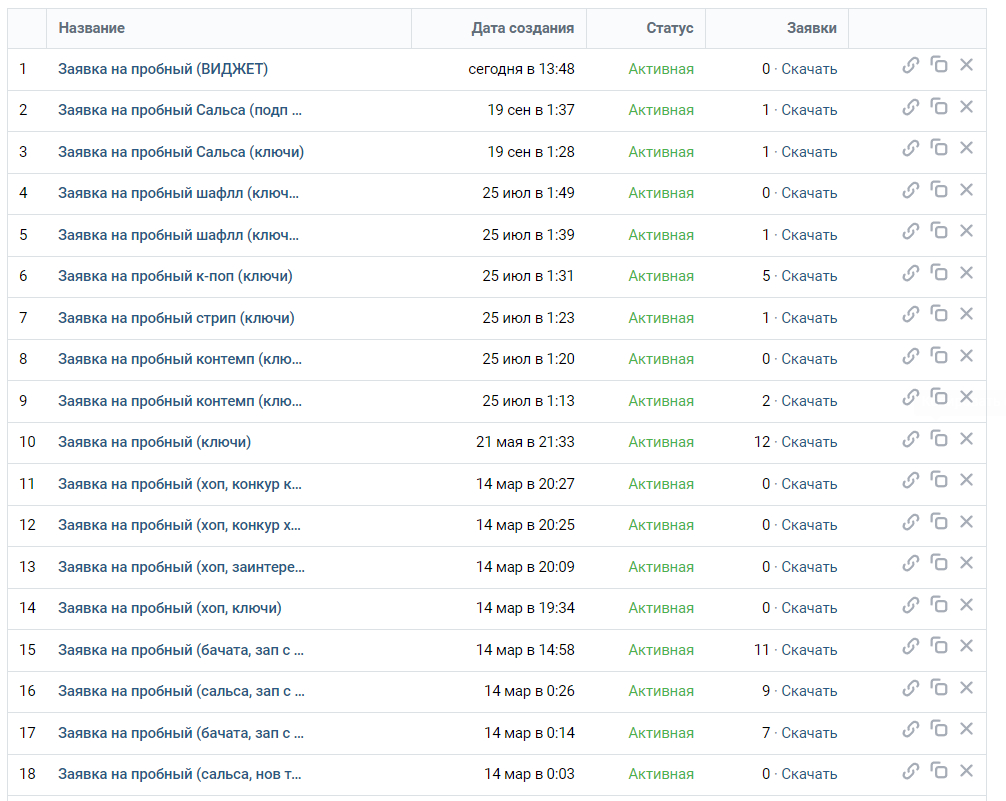The height and width of the screenshot is (801, 1006).
Task: Open form Заявка на пробный (ВИДЖЕТ)
Action: coord(163,69)
